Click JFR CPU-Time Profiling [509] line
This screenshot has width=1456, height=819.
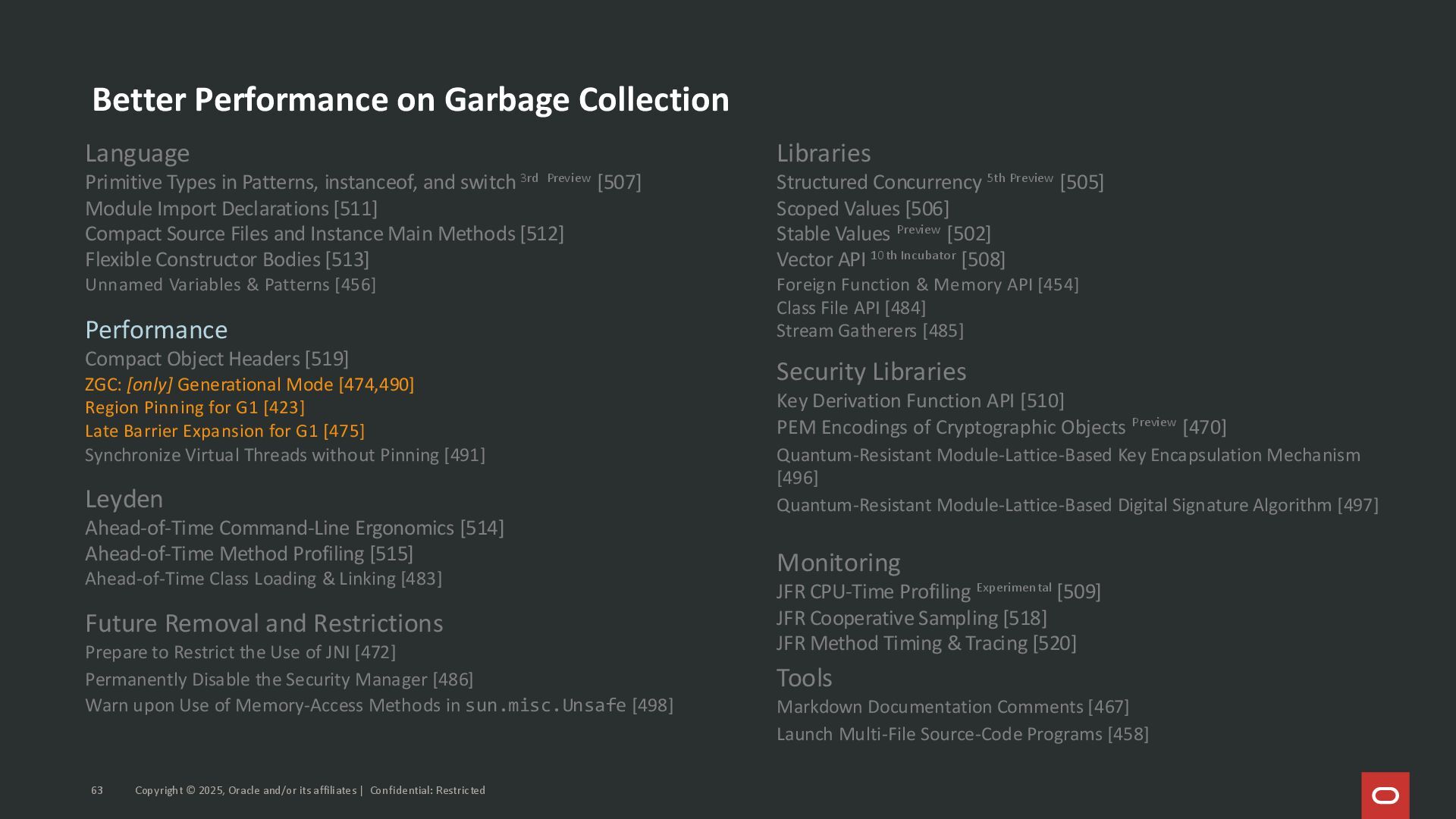point(938,591)
